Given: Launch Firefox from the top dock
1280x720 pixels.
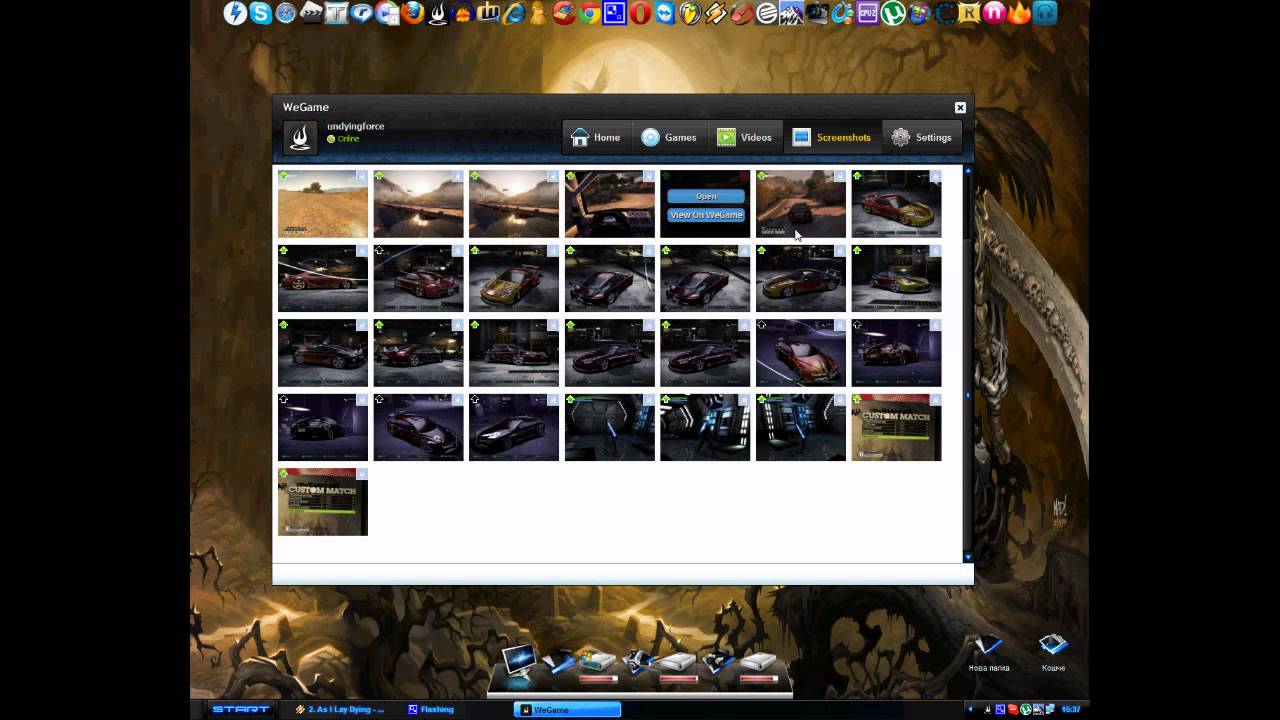Looking at the screenshot, I should pos(413,13).
